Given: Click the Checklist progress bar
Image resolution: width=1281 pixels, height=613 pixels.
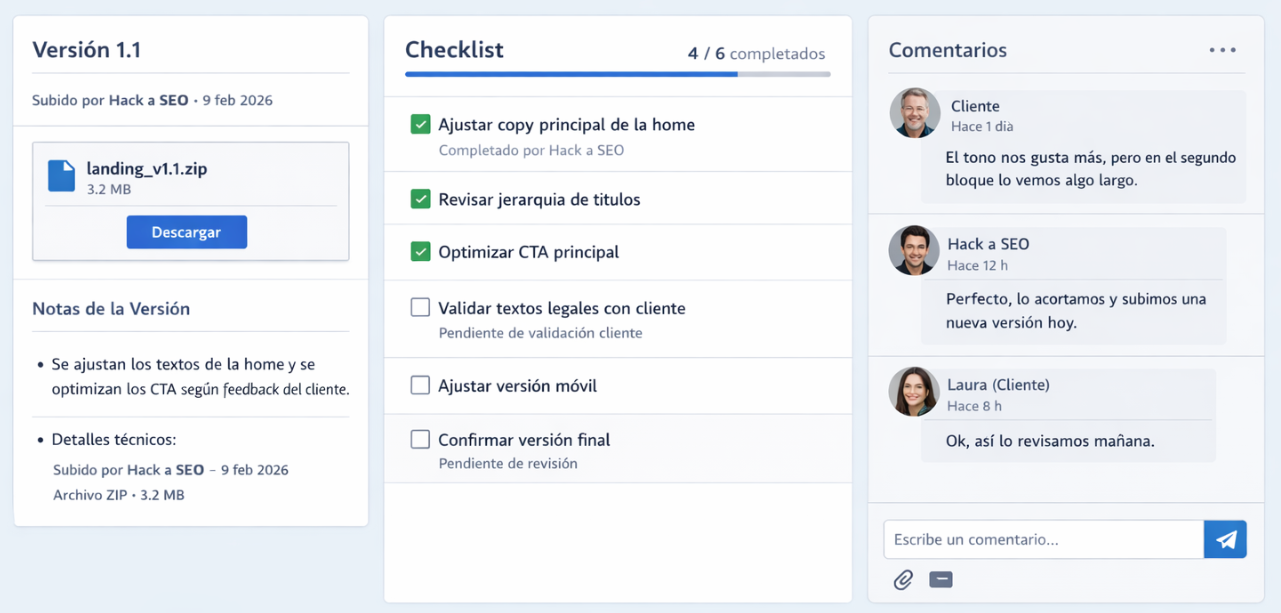Looking at the screenshot, I should (x=615, y=74).
